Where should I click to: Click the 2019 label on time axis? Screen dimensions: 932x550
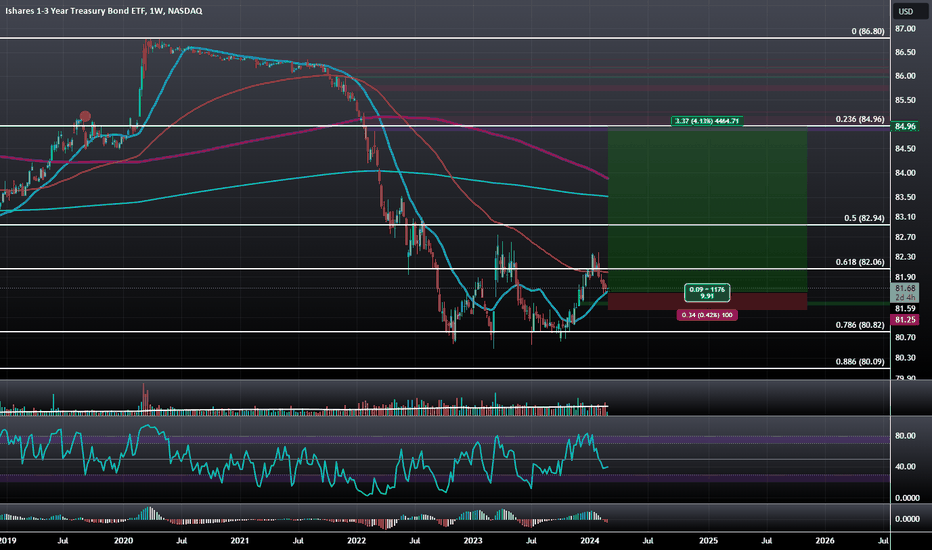pos(7,540)
